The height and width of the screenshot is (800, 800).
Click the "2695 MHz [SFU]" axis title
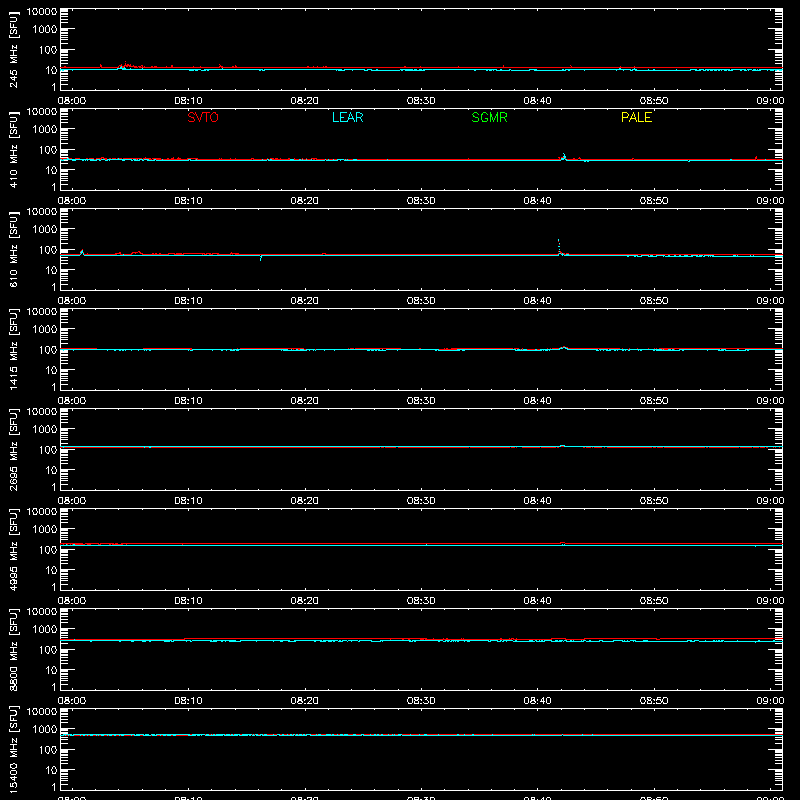click(x=13, y=450)
